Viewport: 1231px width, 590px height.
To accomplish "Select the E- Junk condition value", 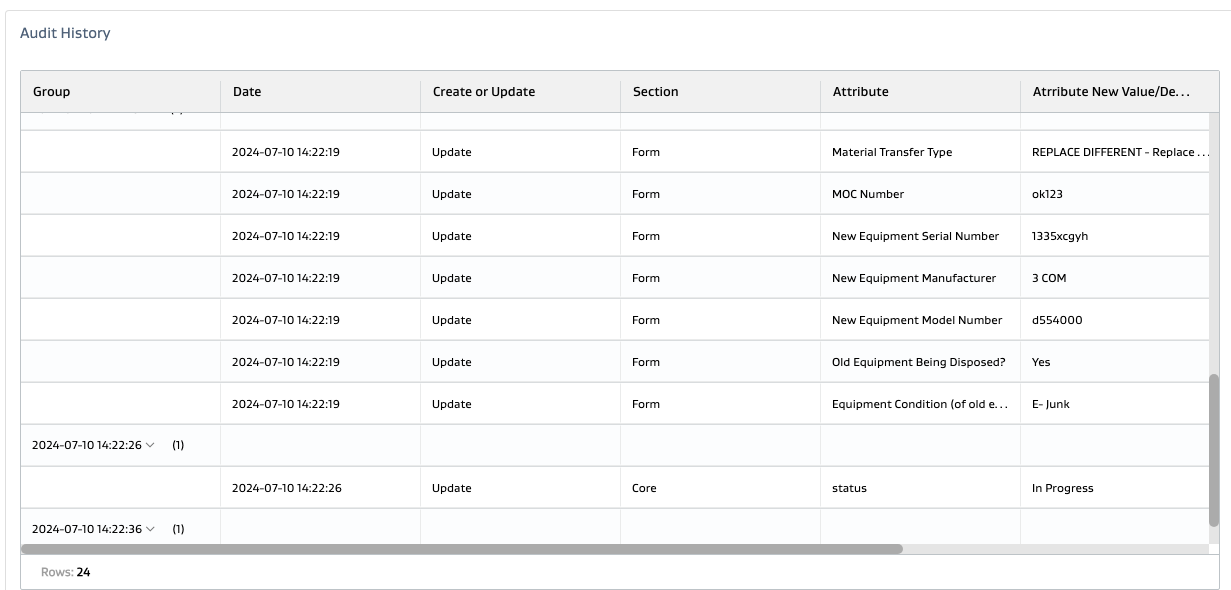I will pyautogui.click(x=1050, y=404).
